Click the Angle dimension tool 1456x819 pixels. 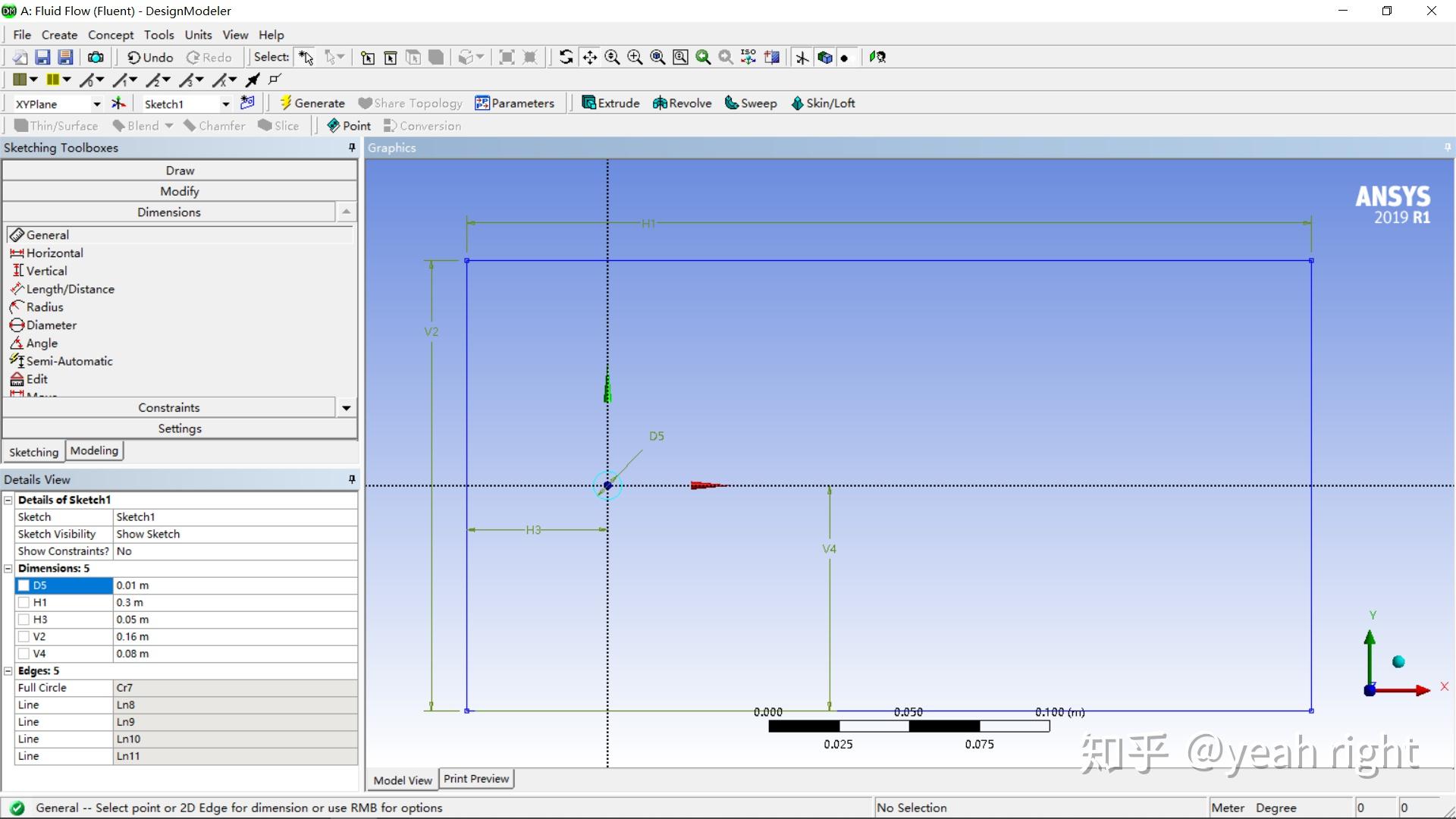click(x=41, y=344)
